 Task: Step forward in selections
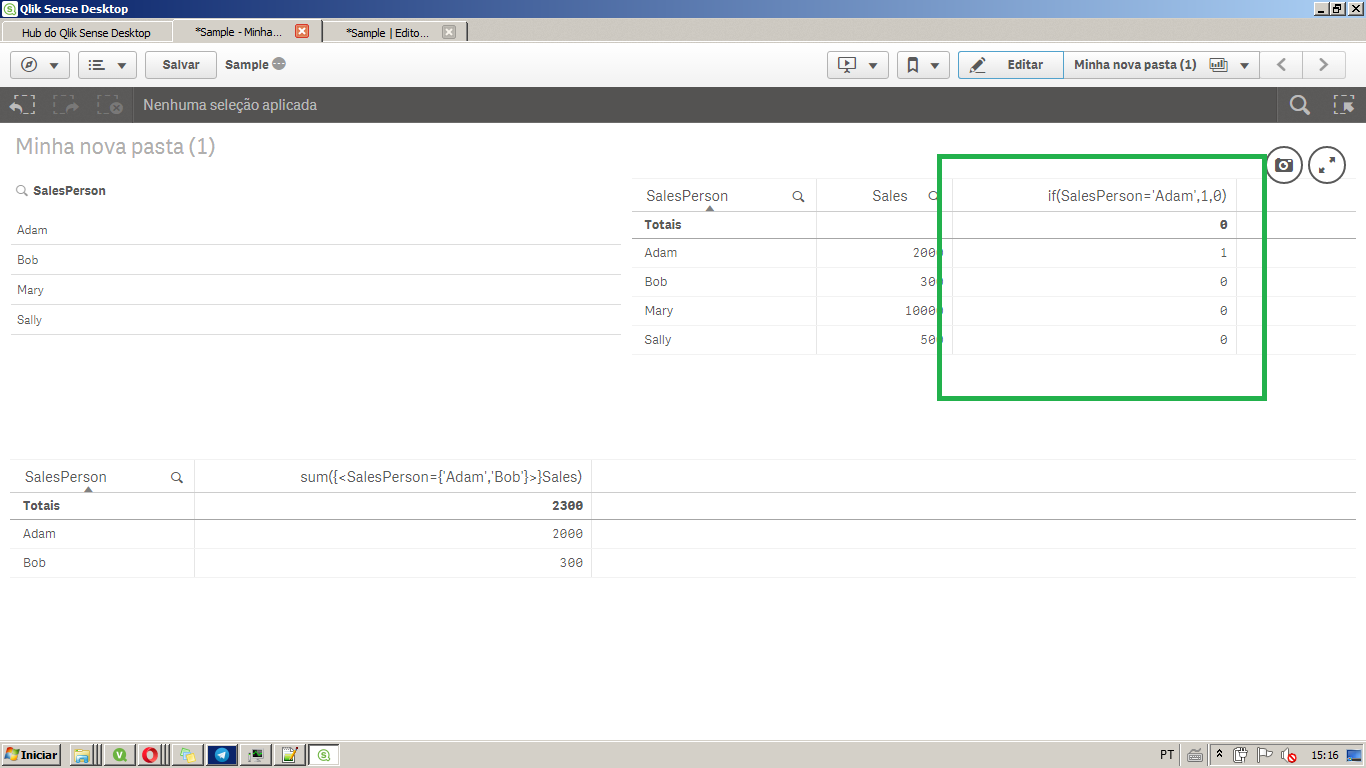point(66,105)
